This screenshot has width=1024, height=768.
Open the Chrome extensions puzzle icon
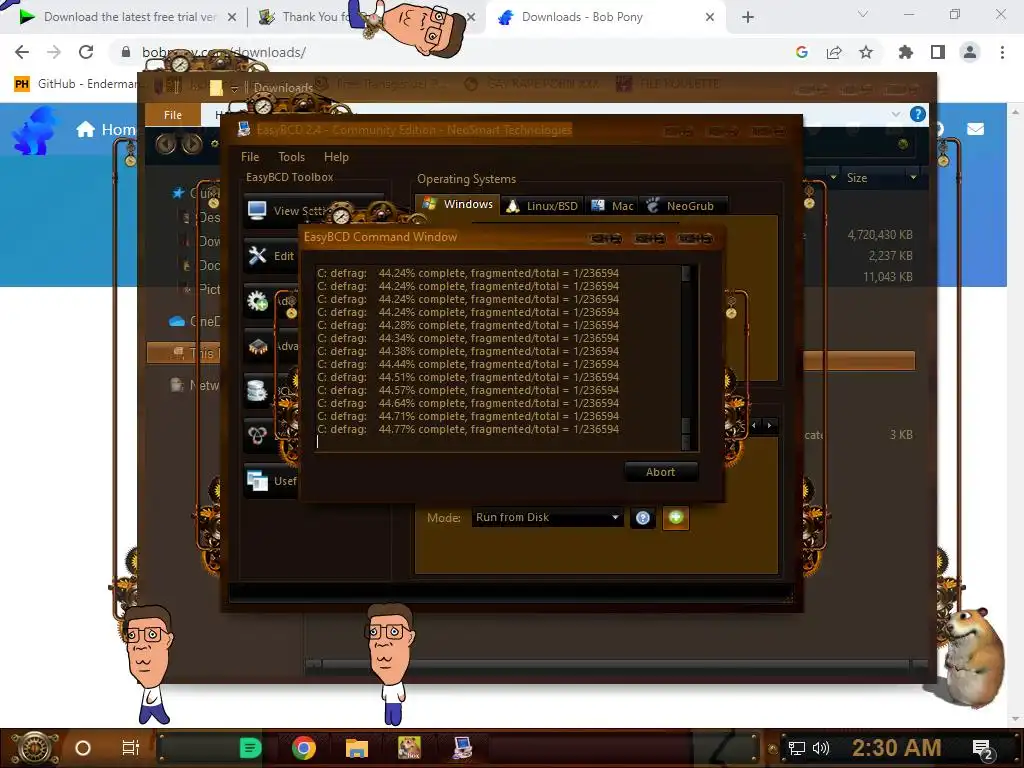(x=906, y=52)
